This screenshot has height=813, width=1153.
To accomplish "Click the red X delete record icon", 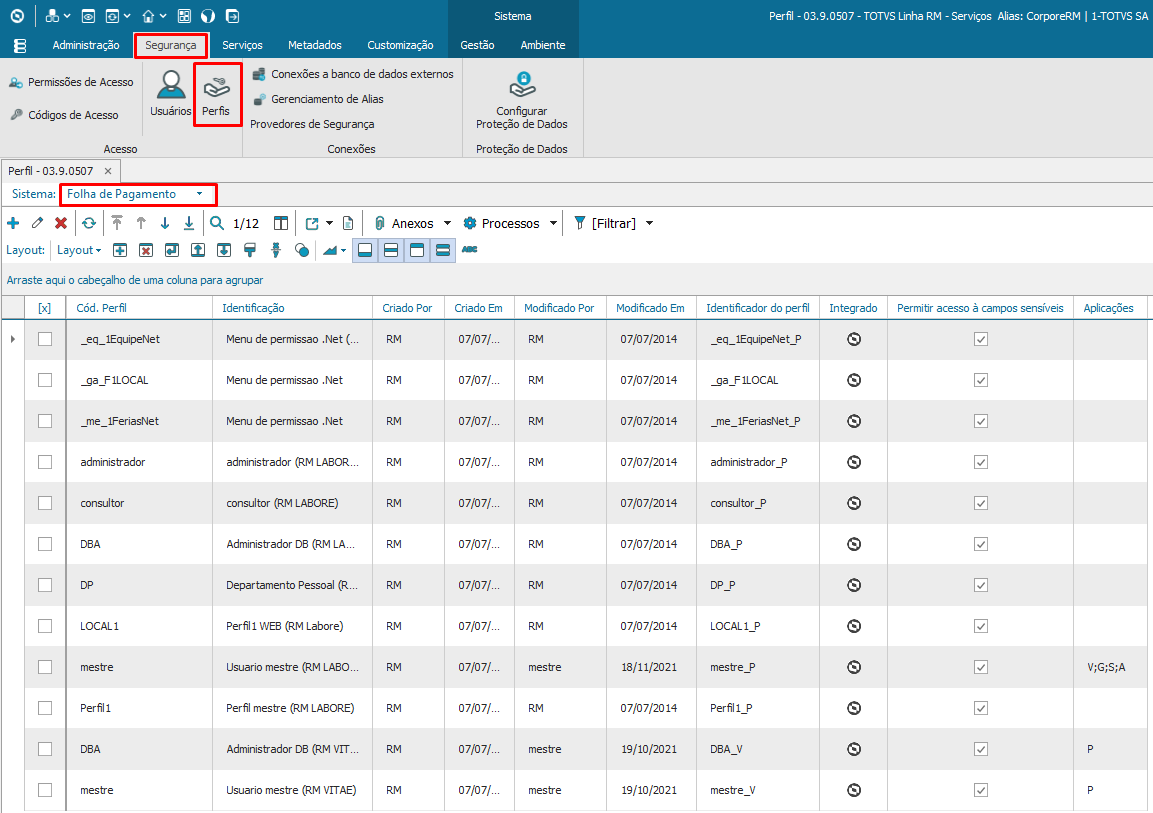I will pyautogui.click(x=61, y=223).
